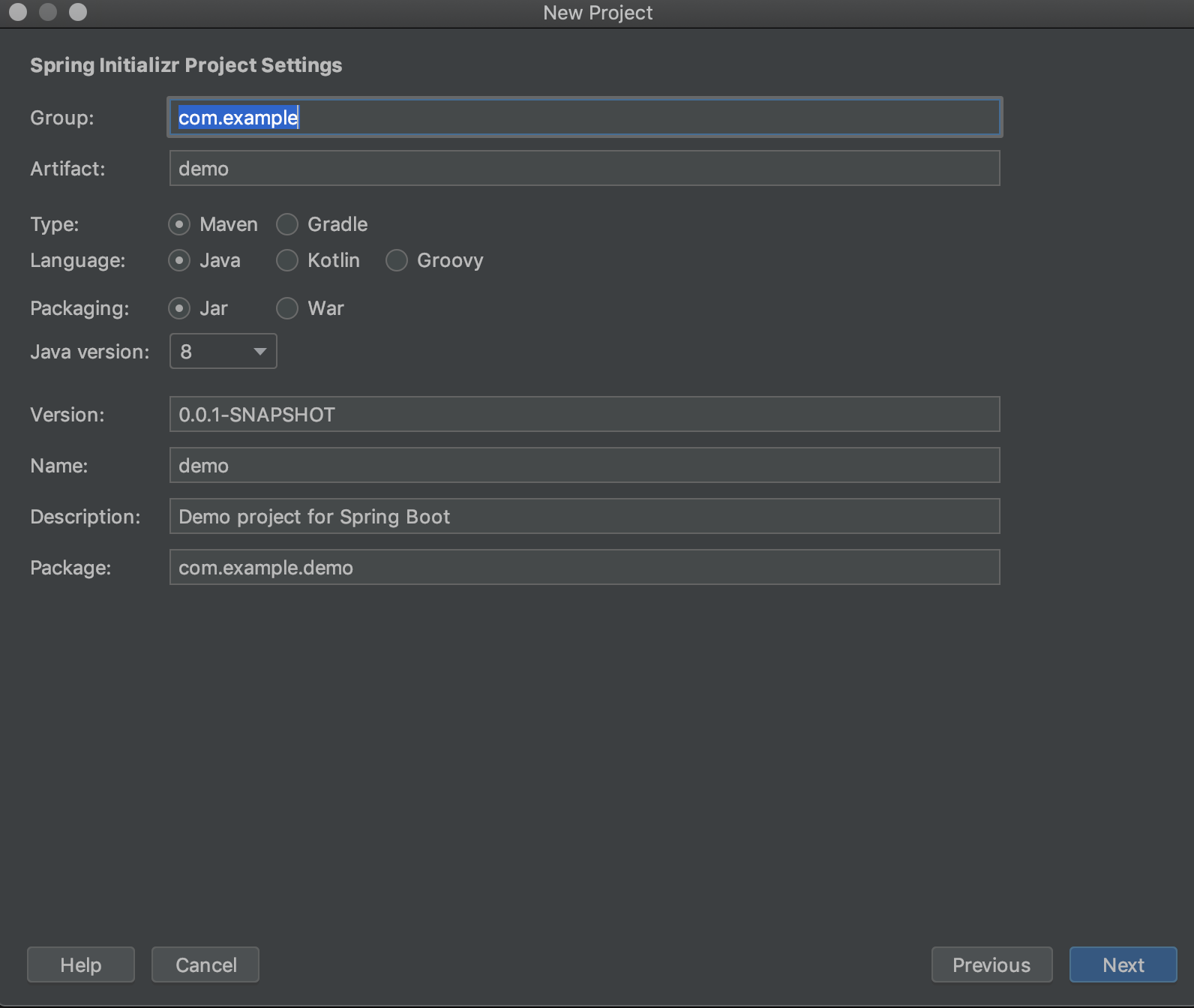Click the Artifact label
The image size is (1194, 1008).
click(x=67, y=169)
